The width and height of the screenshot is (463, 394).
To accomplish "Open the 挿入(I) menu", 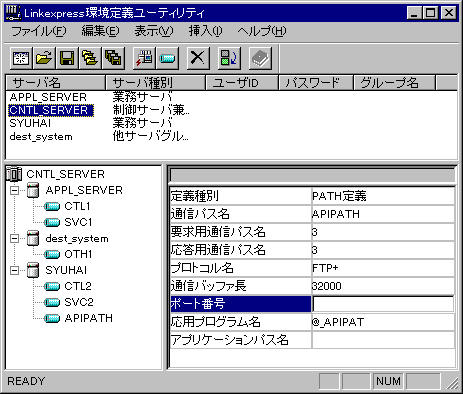I will click(x=206, y=31).
